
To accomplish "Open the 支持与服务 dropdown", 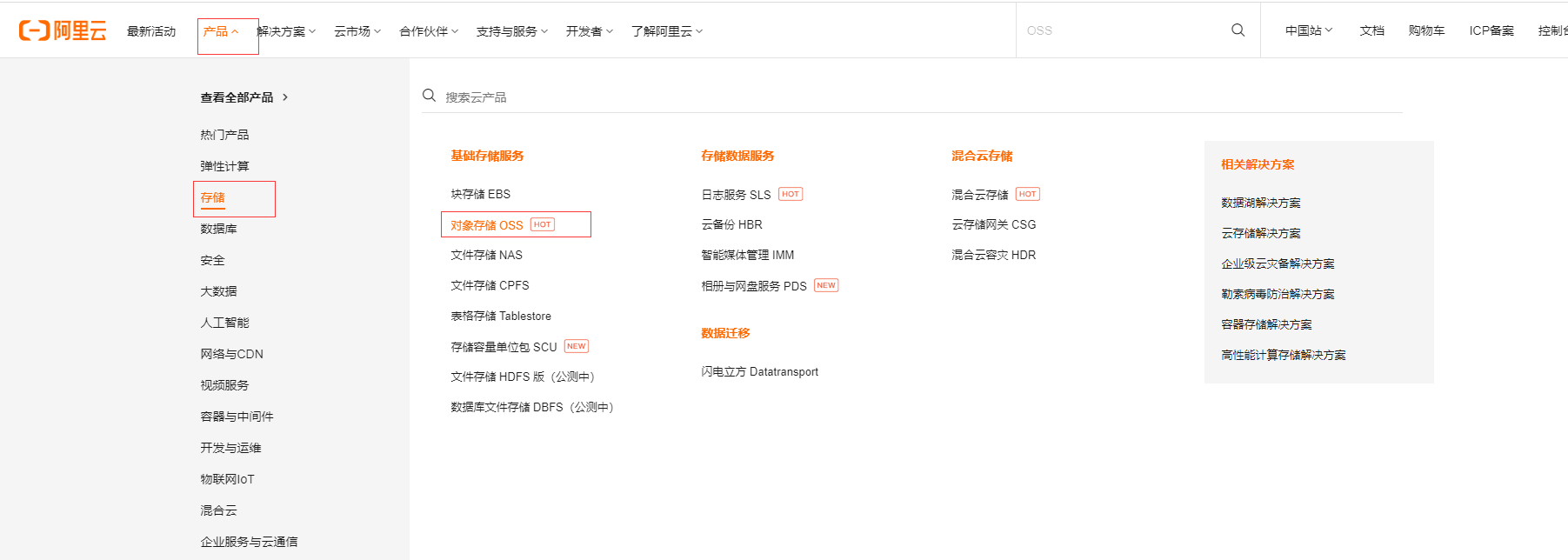I will (512, 31).
